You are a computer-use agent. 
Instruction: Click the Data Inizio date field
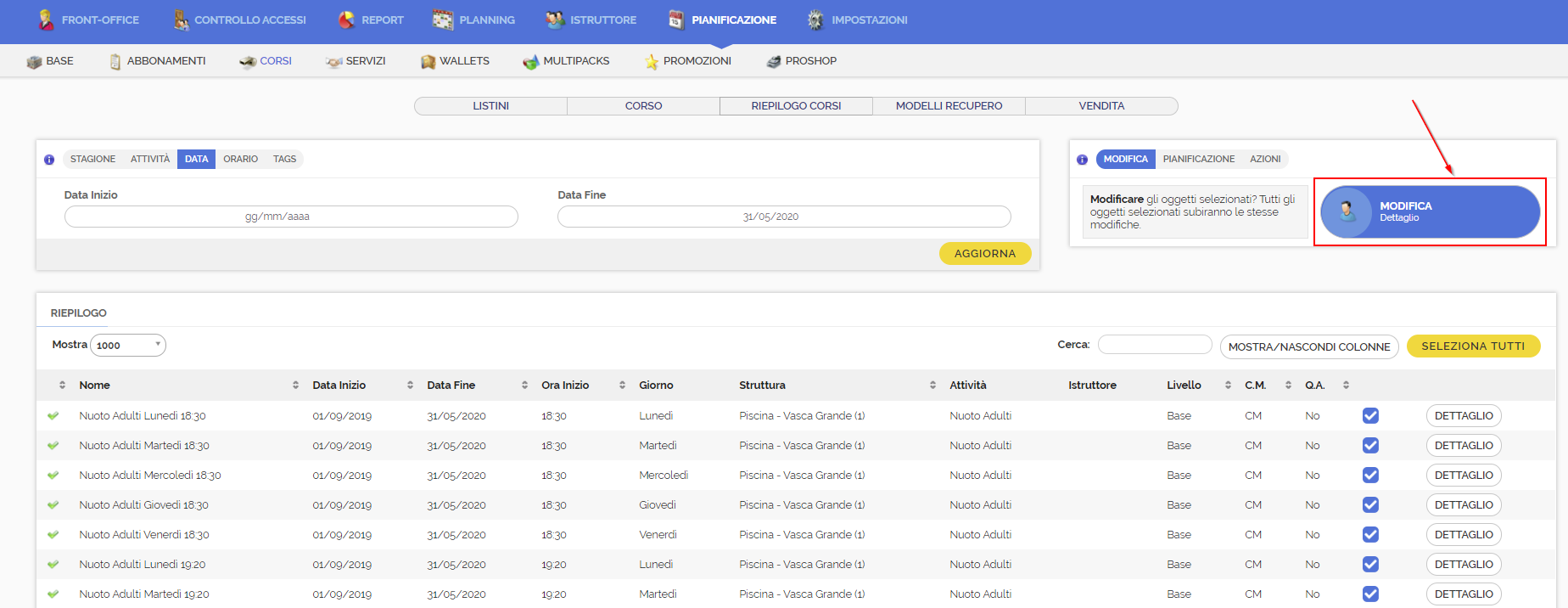pos(291,217)
